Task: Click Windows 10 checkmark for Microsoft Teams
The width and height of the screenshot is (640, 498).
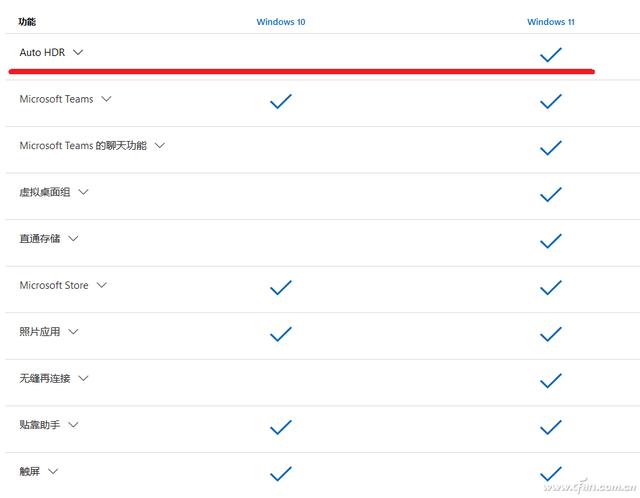Action: click(281, 101)
